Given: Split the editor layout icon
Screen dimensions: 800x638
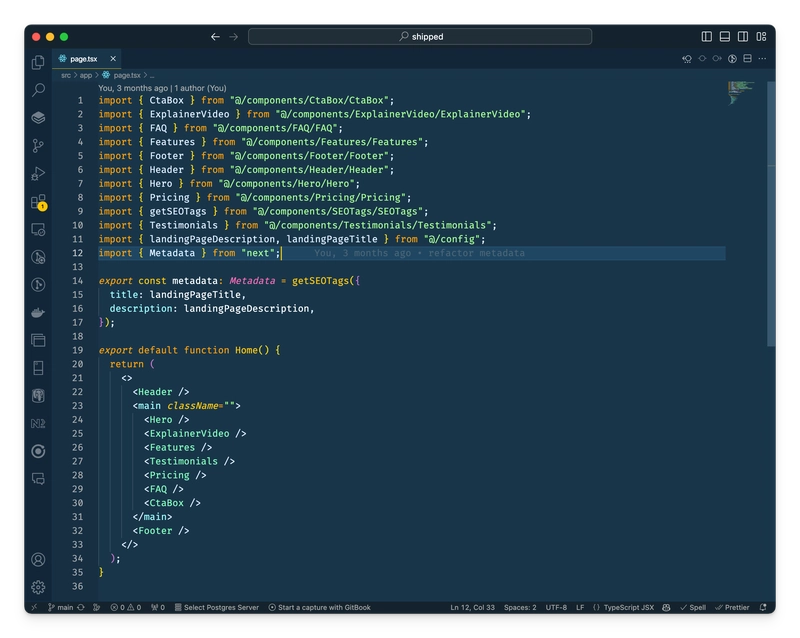Looking at the screenshot, I should coord(747,59).
